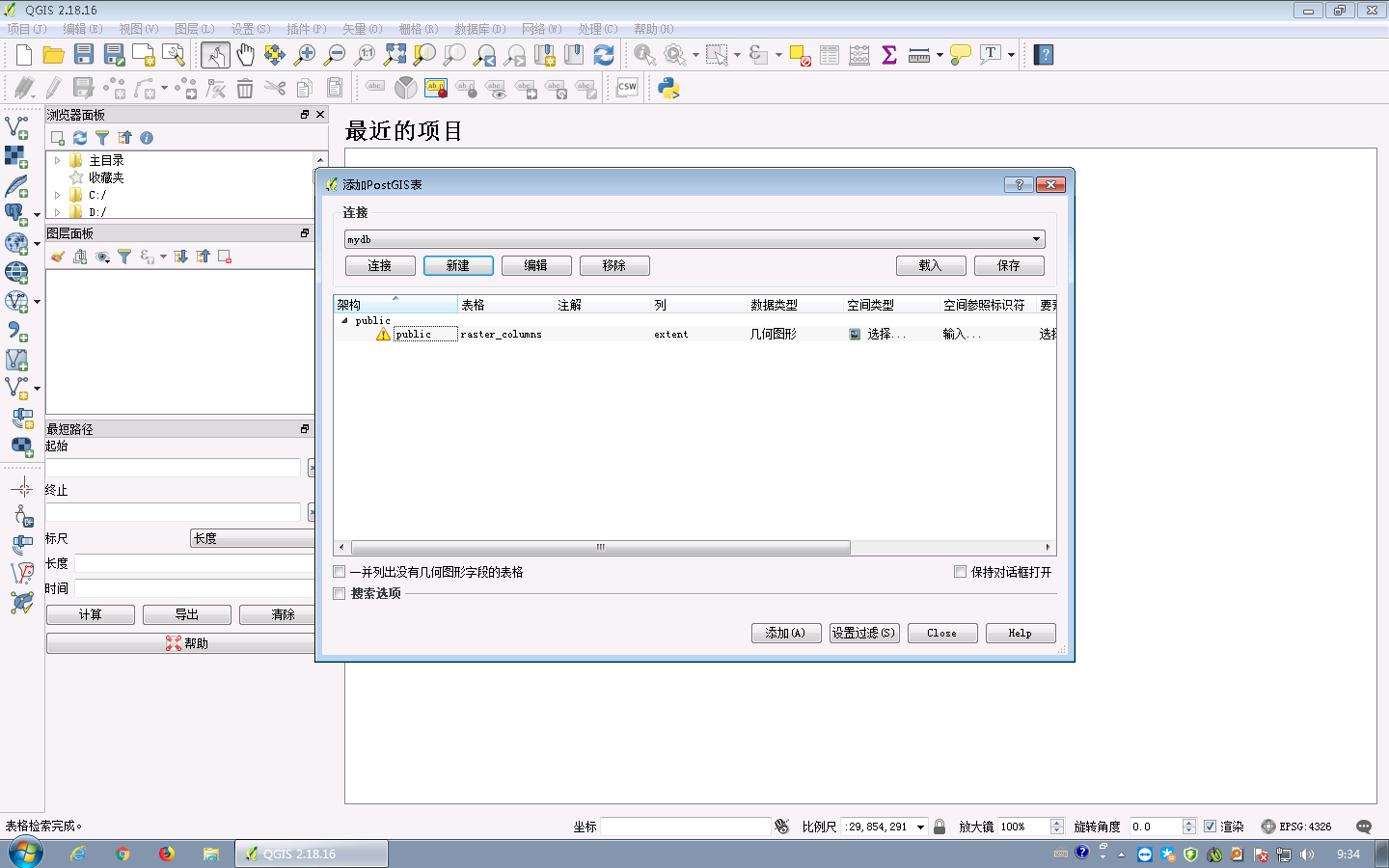This screenshot has width=1389, height=868.
Task: Toggle extents display next to coordinates
Action: pyautogui.click(x=782, y=827)
